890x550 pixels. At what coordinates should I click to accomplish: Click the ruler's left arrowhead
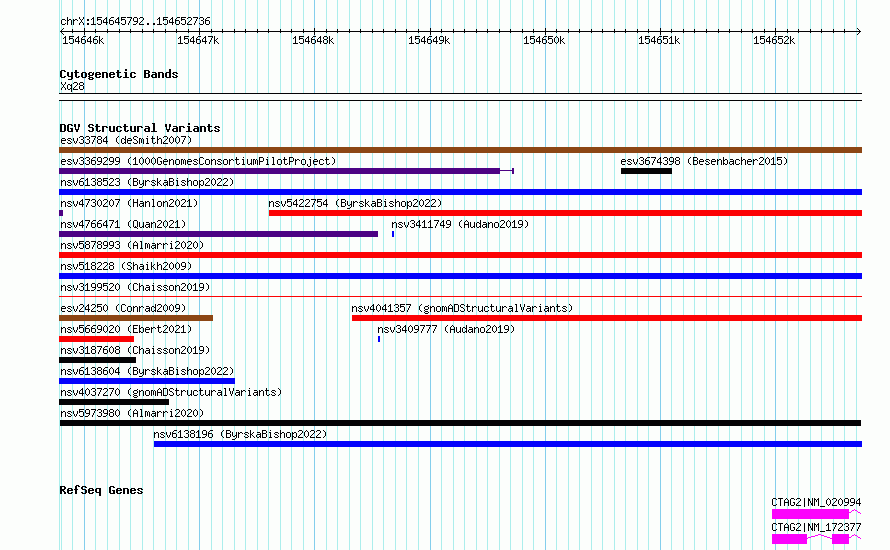click(62, 32)
